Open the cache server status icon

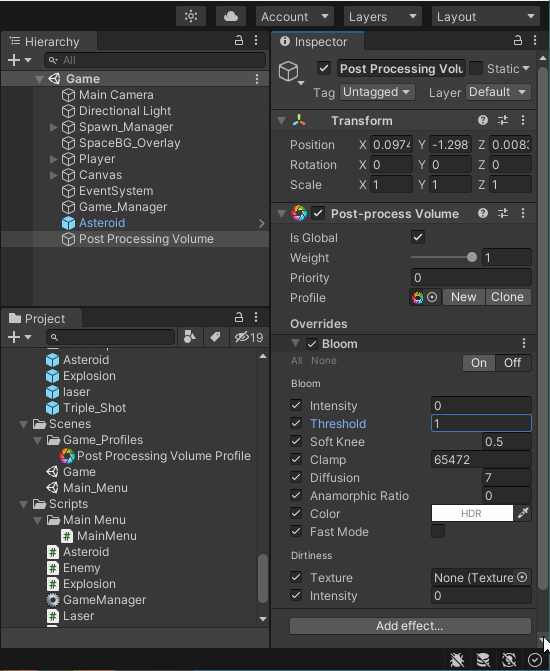483,660
